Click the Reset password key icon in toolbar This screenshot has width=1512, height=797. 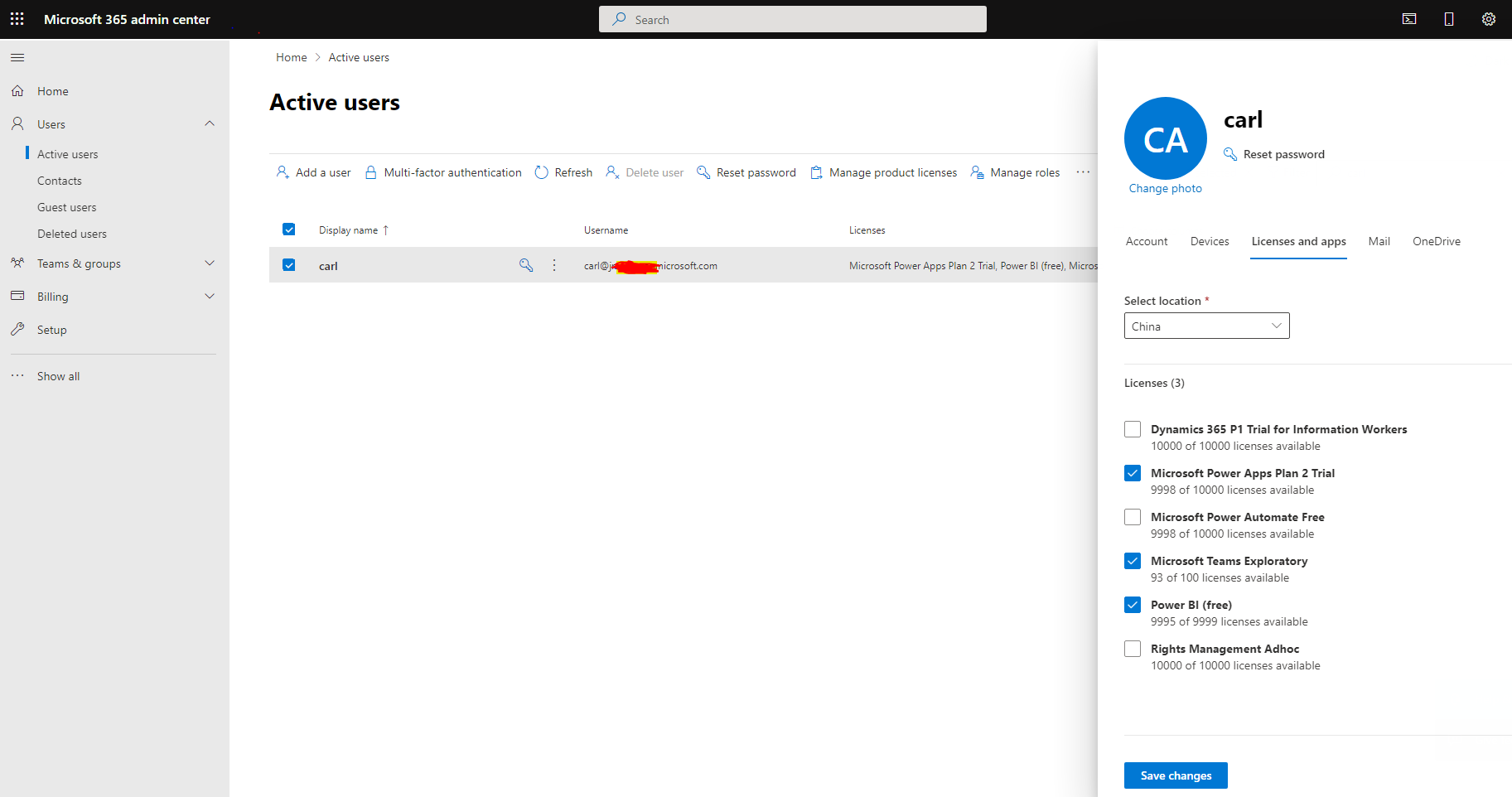coord(703,172)
